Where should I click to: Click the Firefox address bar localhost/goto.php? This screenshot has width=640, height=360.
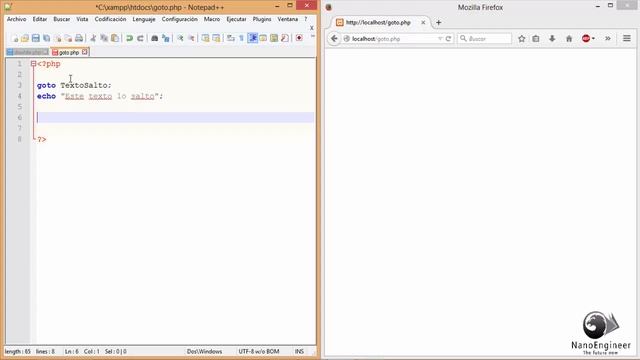pos(392,39)
